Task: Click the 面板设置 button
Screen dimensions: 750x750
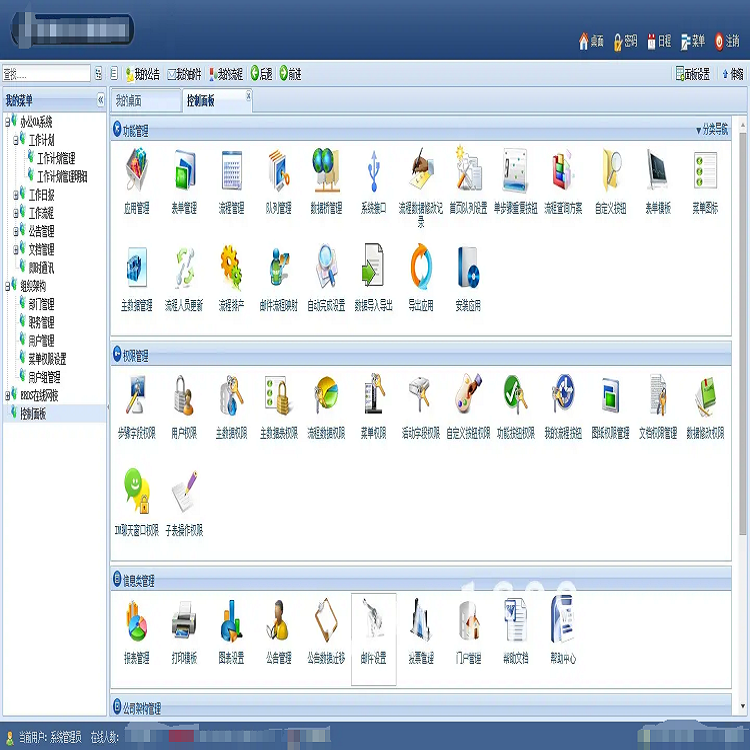Action: coord(693,74)
